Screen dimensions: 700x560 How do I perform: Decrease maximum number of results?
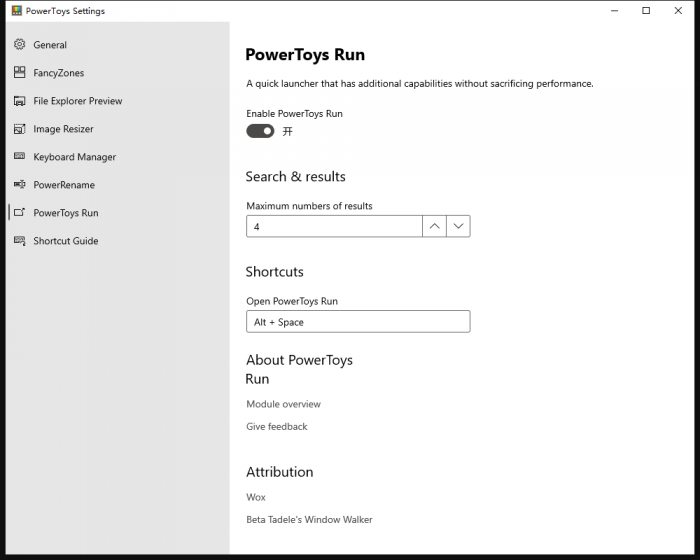pyautogui.click(x=458, y=226)
